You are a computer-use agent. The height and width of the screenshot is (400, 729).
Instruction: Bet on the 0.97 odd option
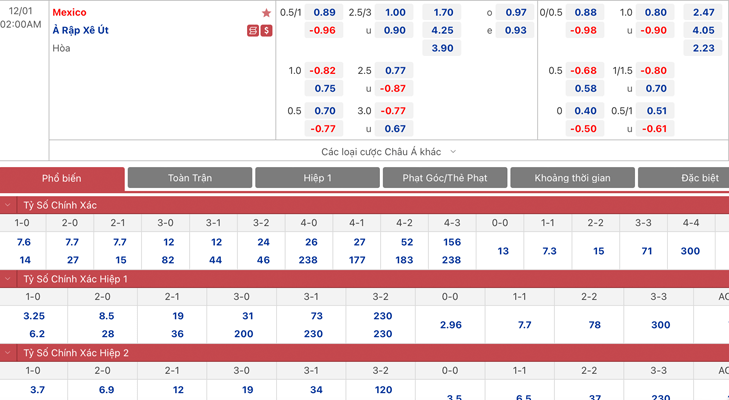coord(516,12)
